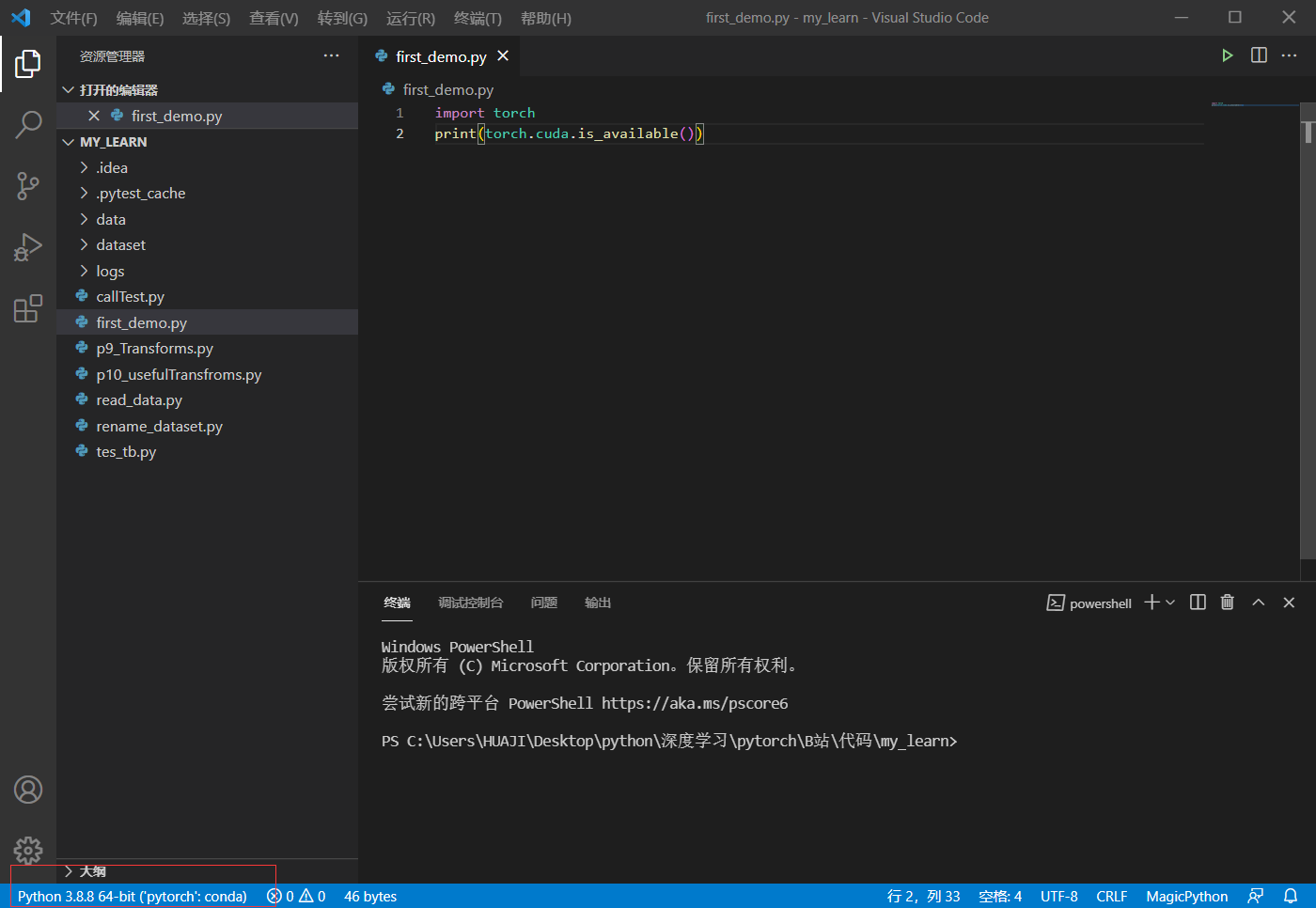The image size is (1316, 908).
Task: Kill the active terminal with the trash icon
Action: coord(1227,603)
